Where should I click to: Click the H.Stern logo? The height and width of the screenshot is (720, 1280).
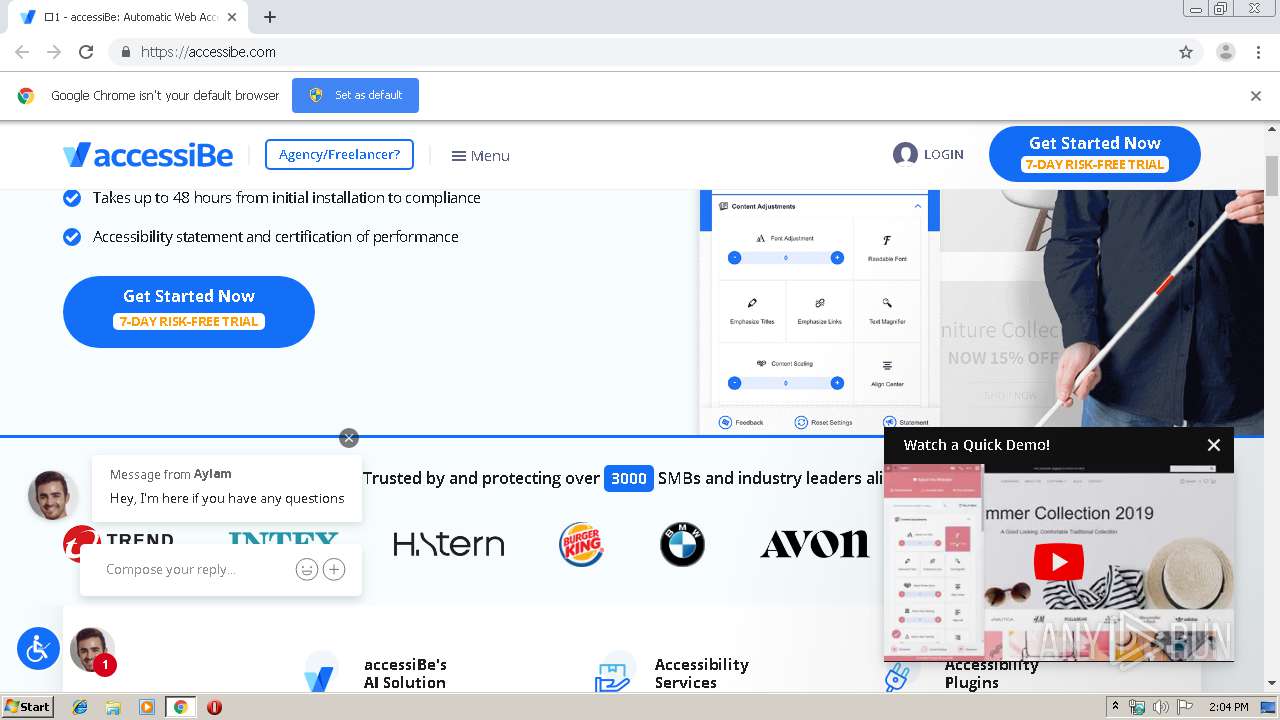pos(449,544)
